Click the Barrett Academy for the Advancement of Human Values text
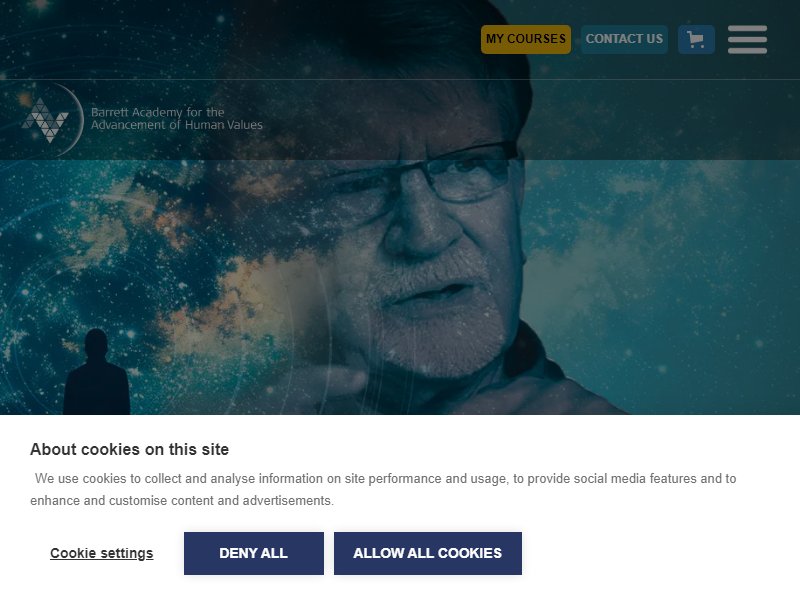 pyautogui.click(x=177, y=118)
